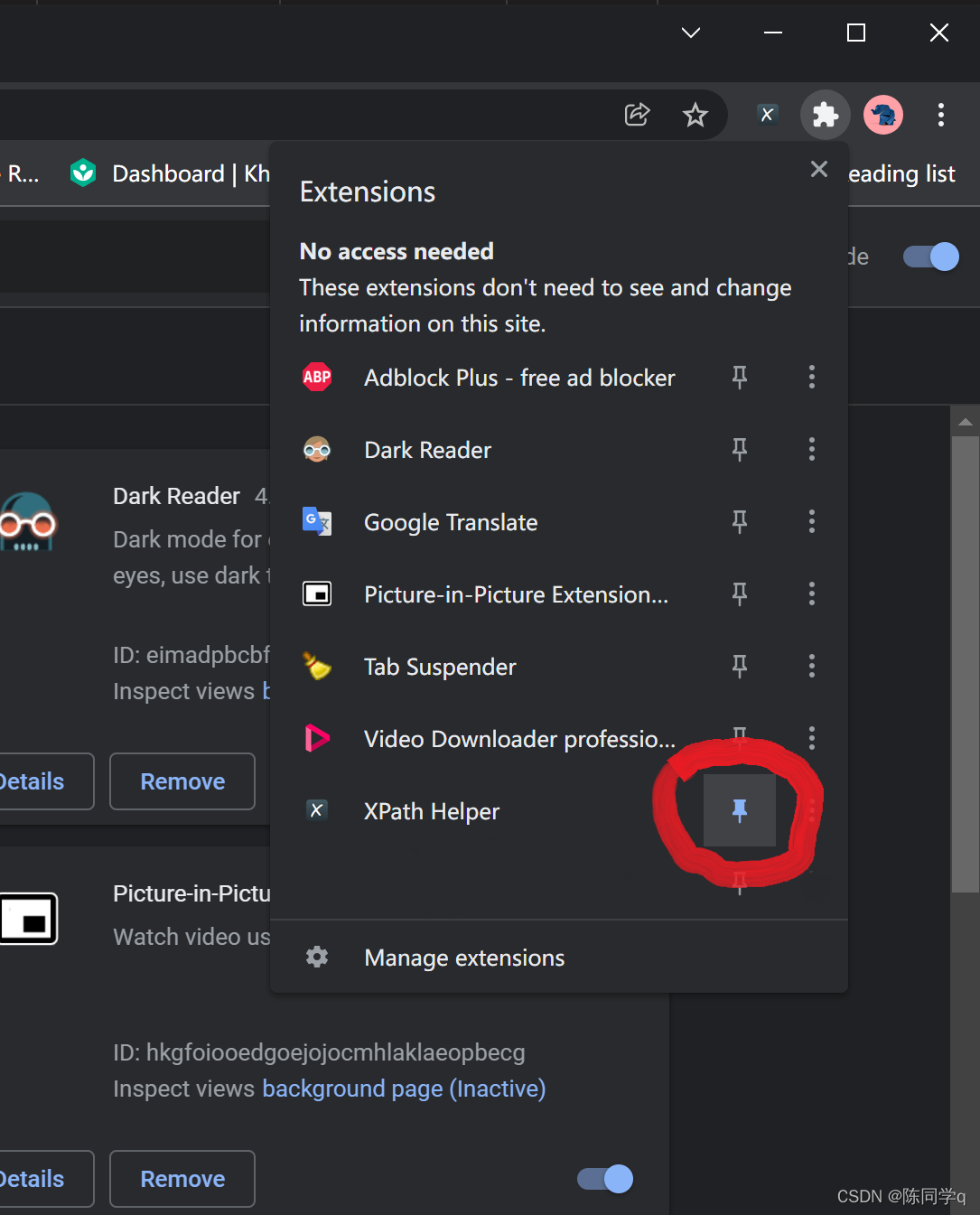Pin Picture-in-Picture Extension to the toolbar
The height and width of the screenshot is (1215, 980).
[740, 593]
